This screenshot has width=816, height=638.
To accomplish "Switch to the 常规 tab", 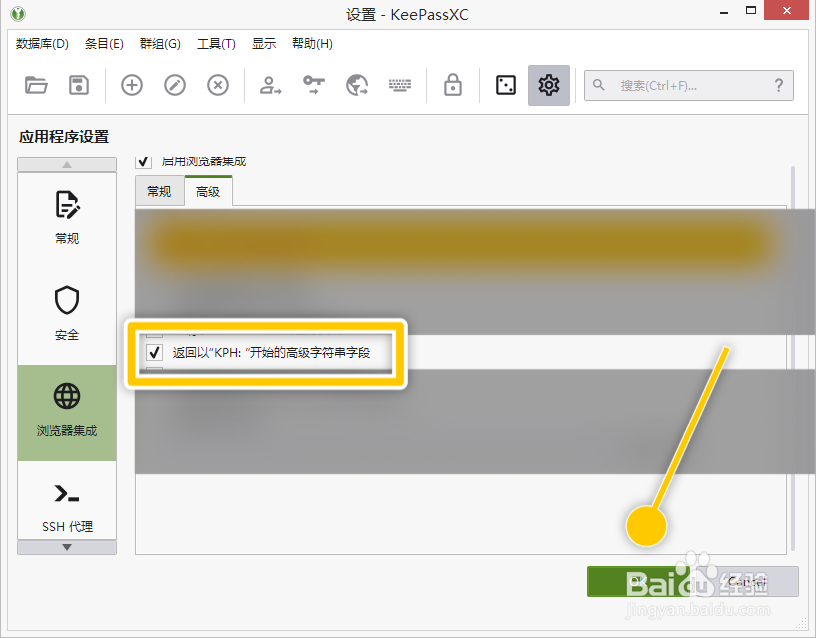I will pyautogui.click(x=159, y=190).
